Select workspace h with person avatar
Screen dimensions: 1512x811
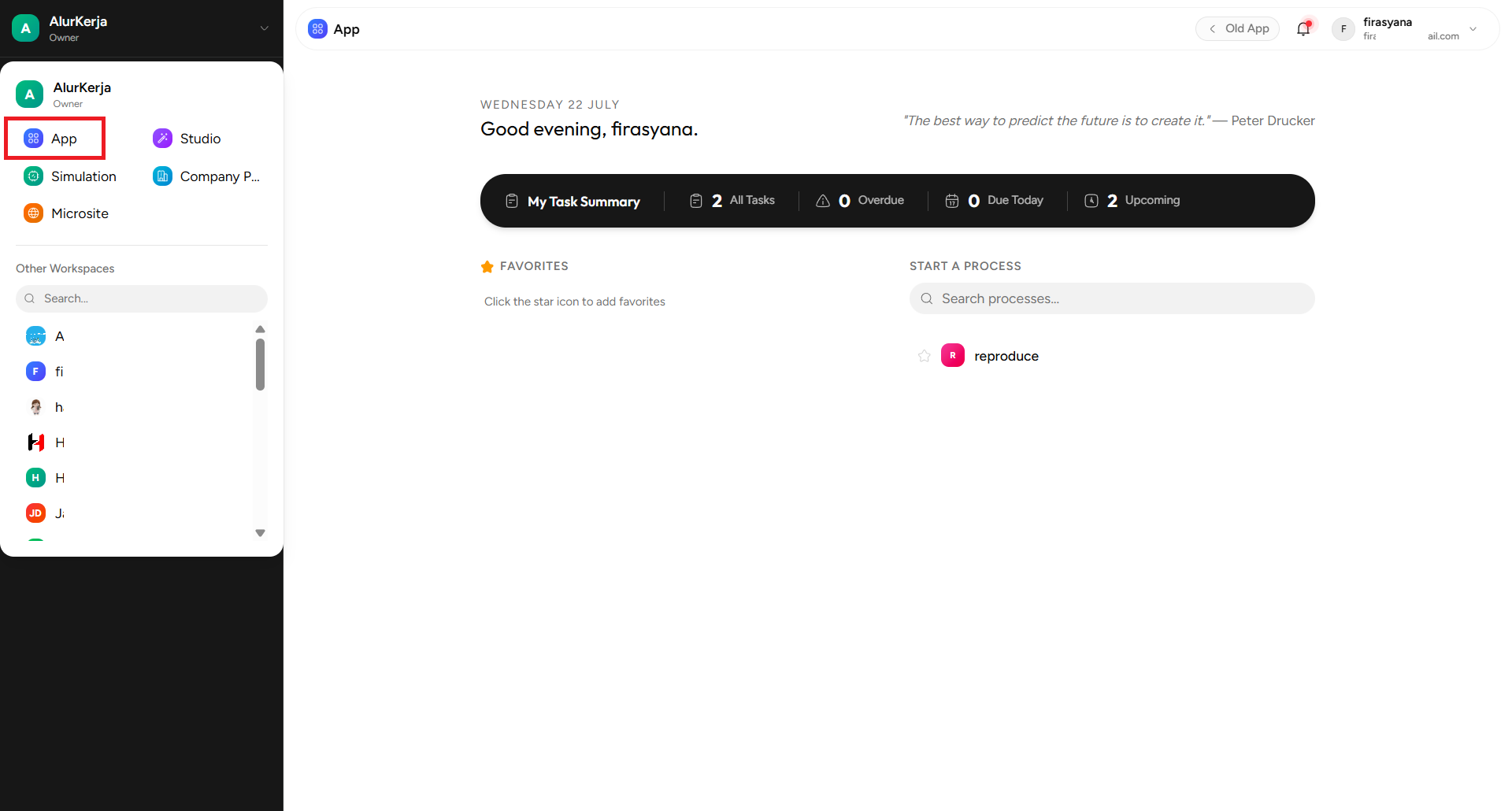point(46,407)
